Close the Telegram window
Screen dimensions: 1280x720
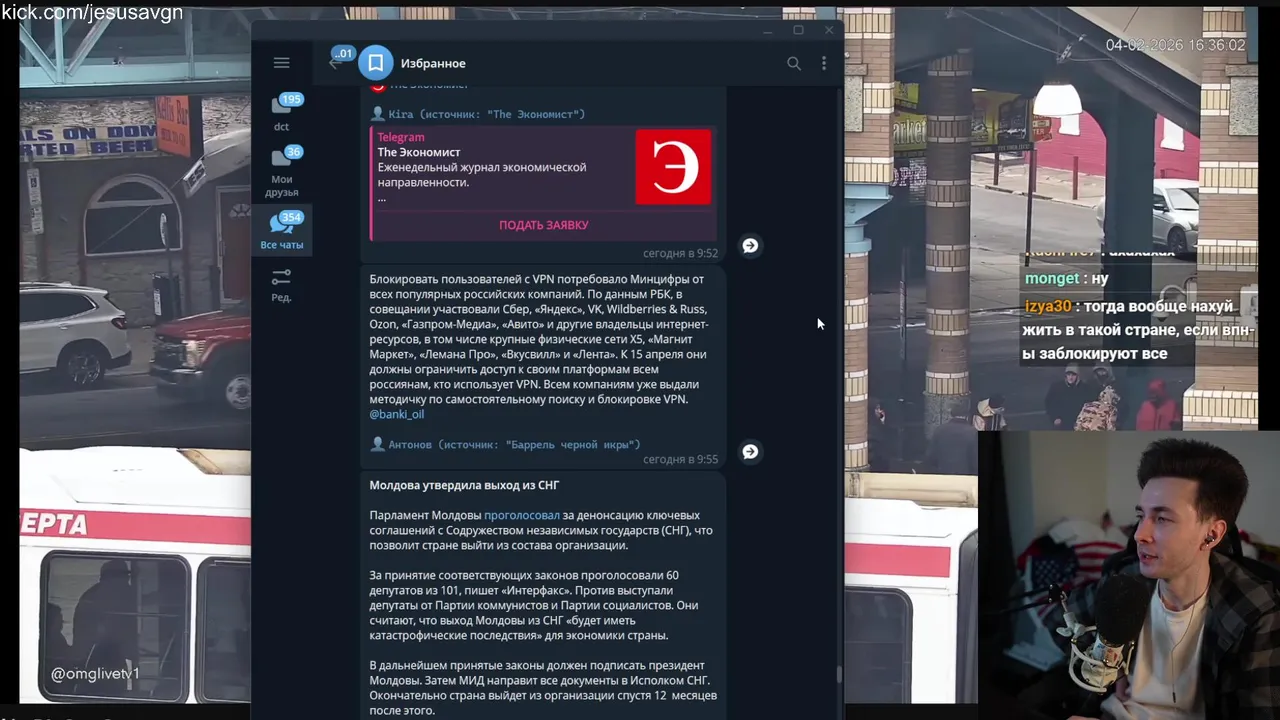[829, 30]
